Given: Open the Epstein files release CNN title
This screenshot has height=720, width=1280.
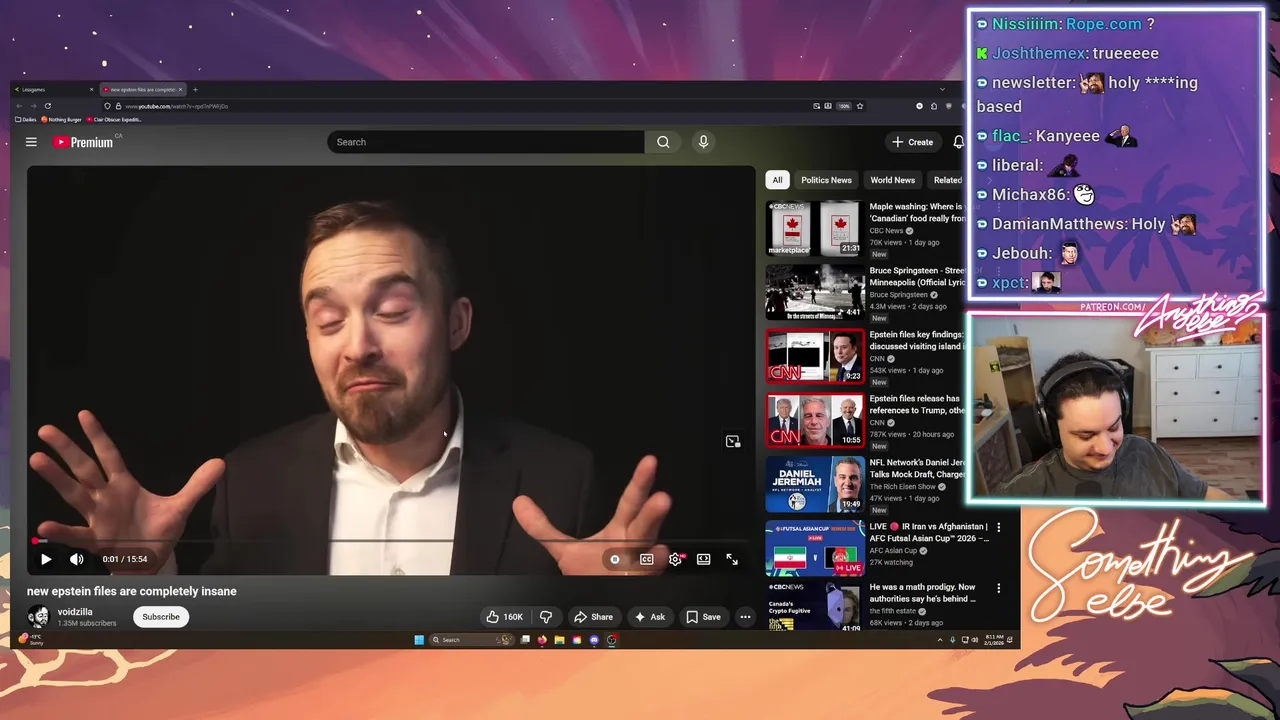Looking at the screenshot, I should click(915, 404).
